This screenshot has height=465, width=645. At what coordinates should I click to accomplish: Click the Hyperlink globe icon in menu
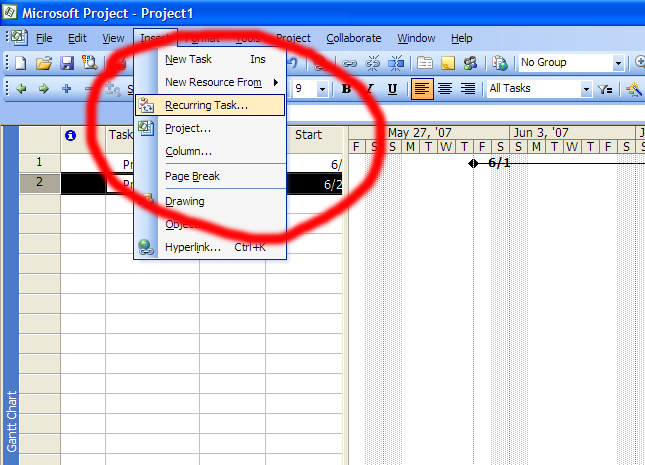click(x=146, y=247)
